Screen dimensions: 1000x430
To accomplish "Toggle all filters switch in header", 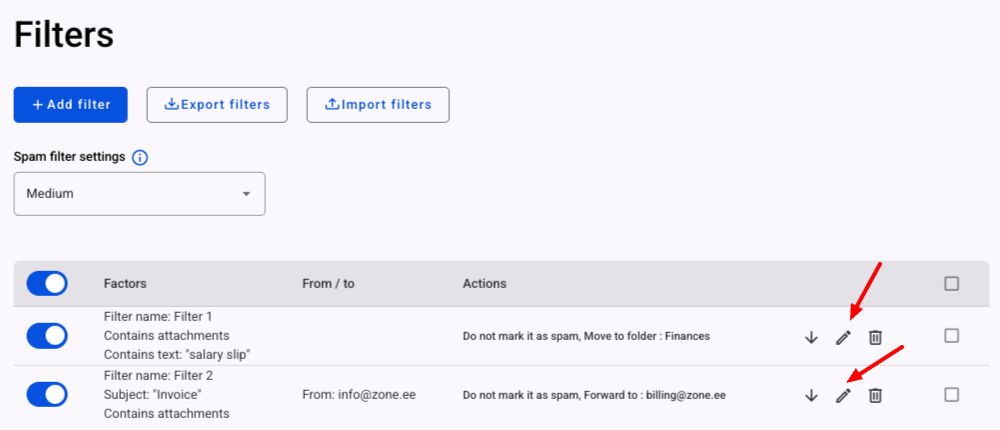I will [46, 284].
